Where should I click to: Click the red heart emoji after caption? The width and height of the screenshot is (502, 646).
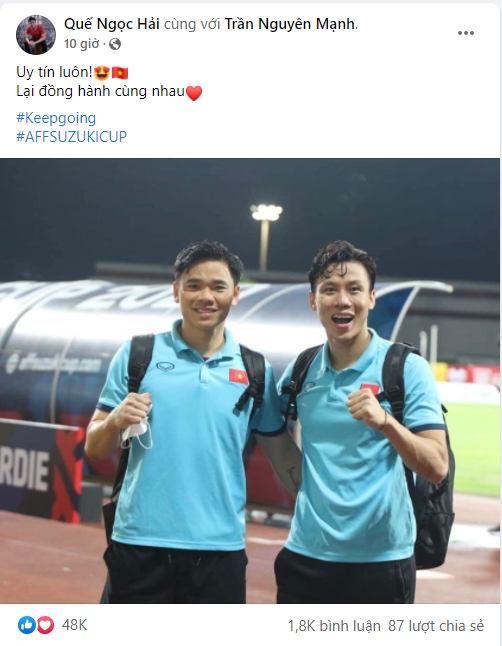point(194,93)
